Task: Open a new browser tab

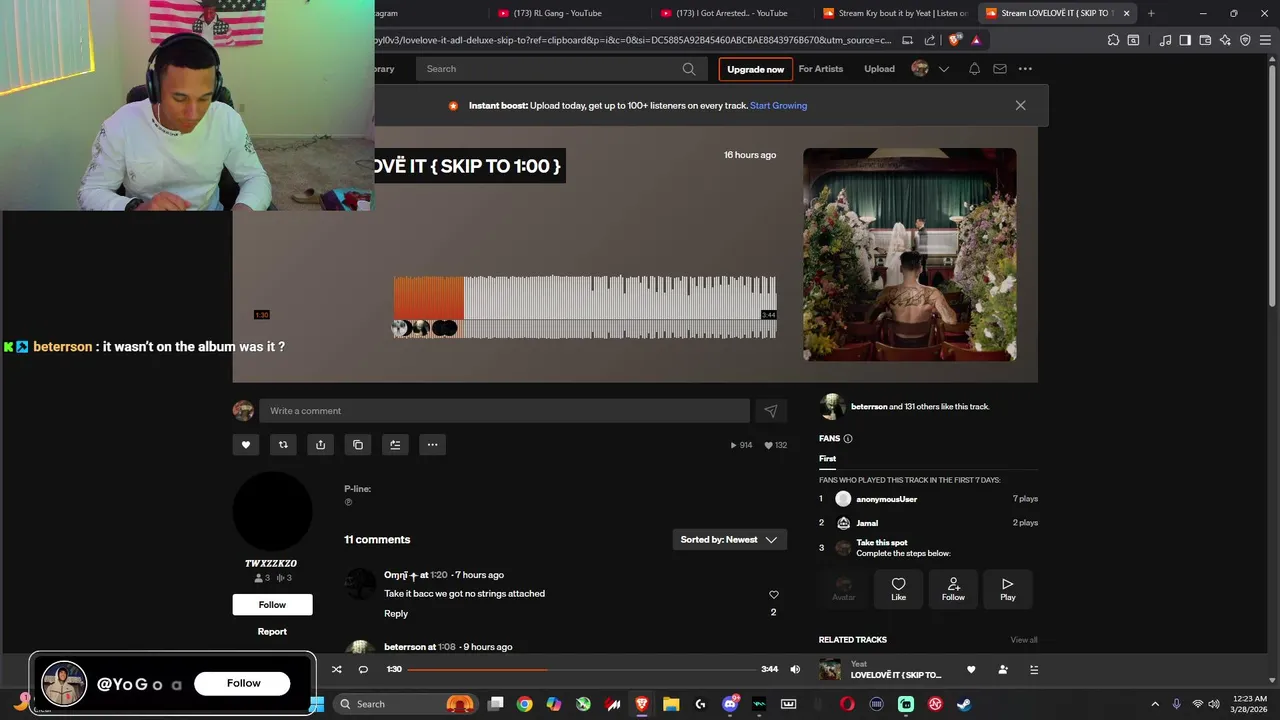Action: tap(1151, 13)
